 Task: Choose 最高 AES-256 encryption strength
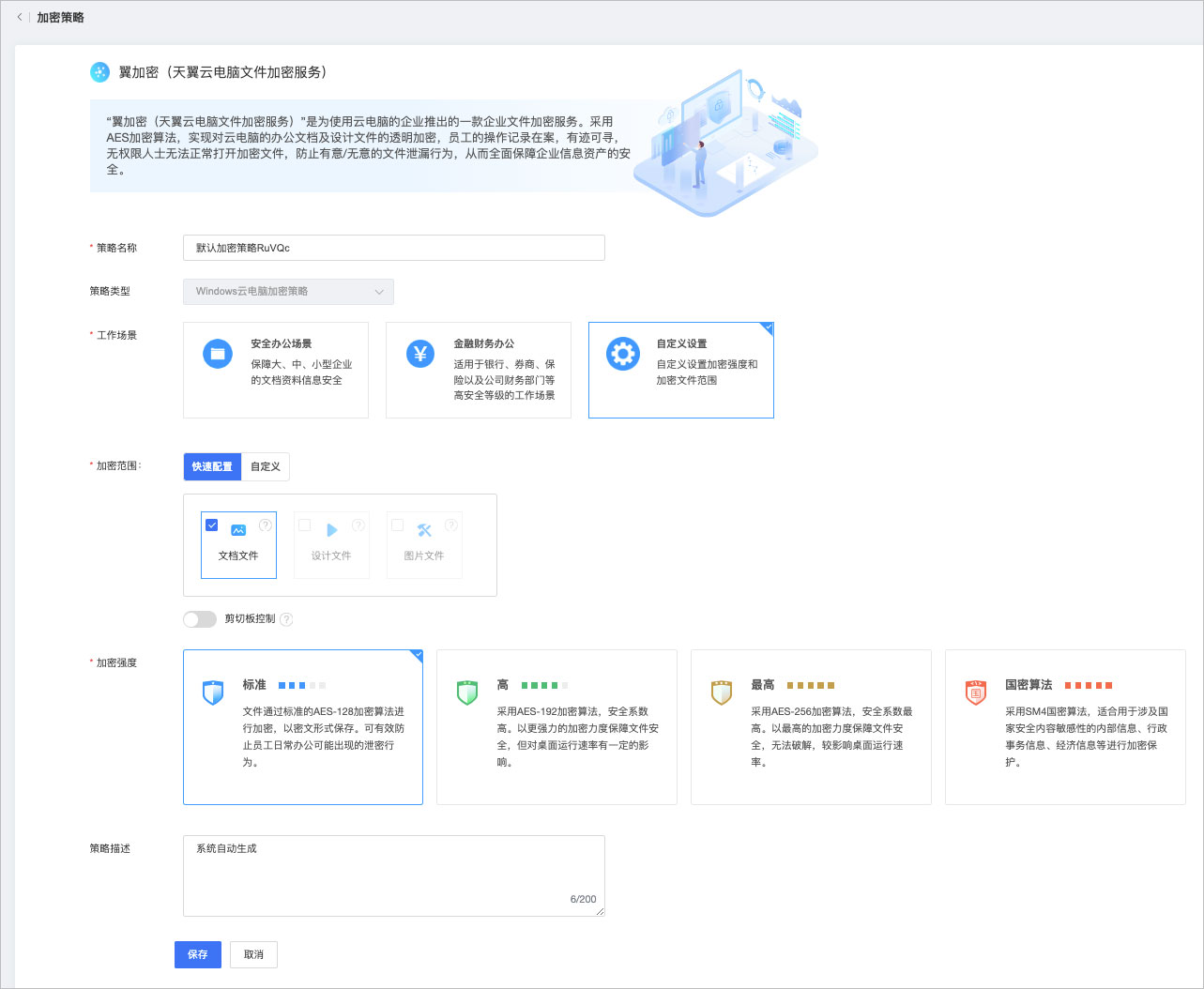click(x=812, y=727)
